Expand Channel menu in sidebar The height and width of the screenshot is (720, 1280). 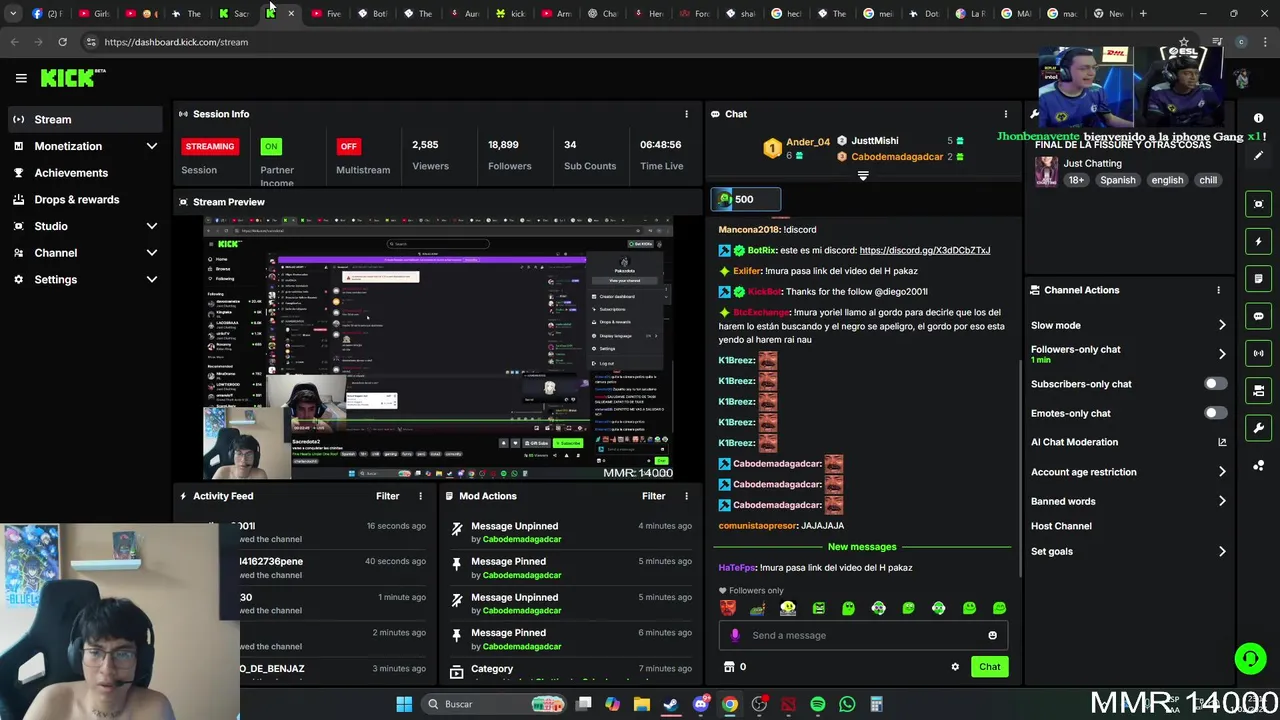tap(152, 253)
